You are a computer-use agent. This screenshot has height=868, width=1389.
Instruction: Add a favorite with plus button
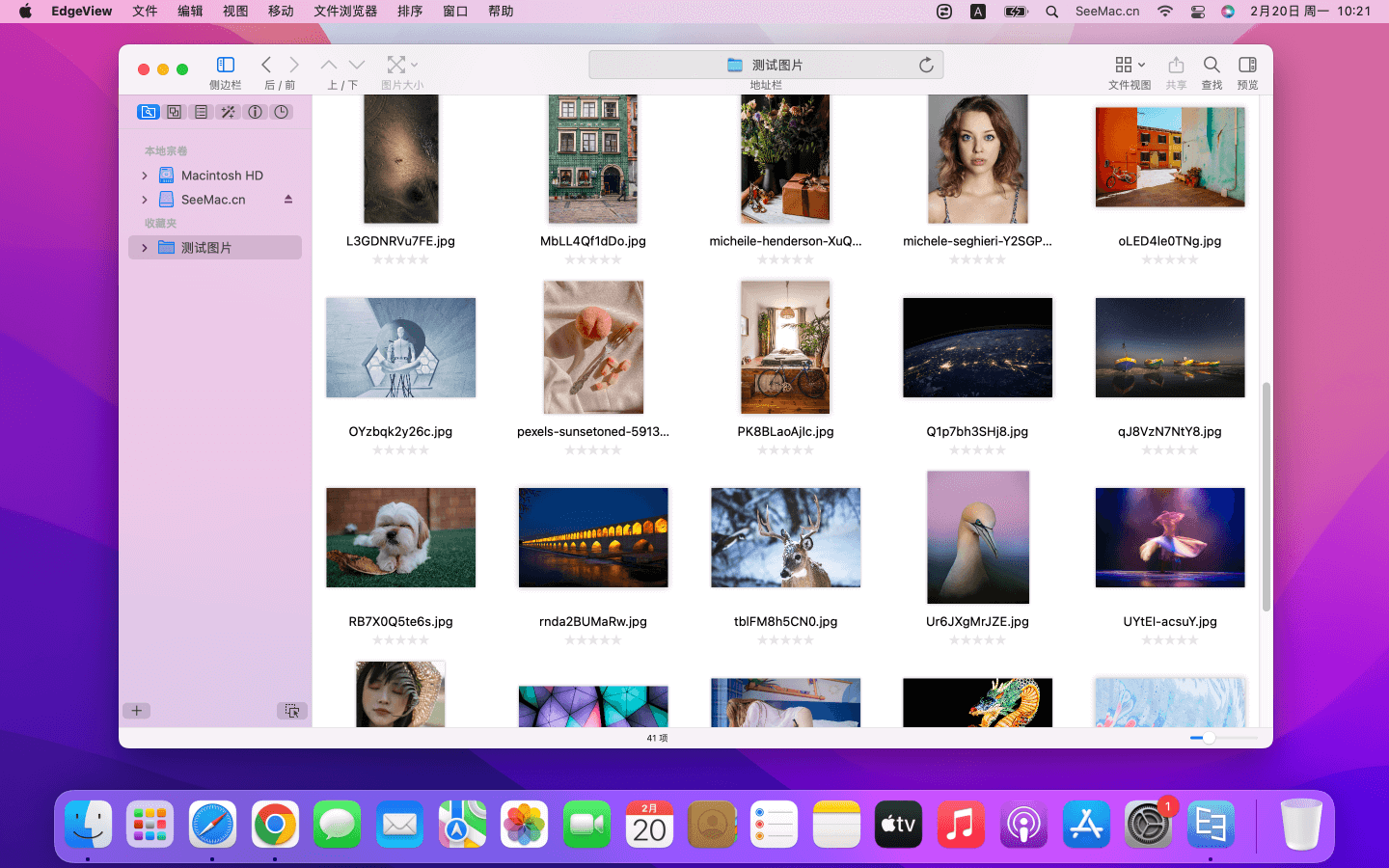[137, 711]
